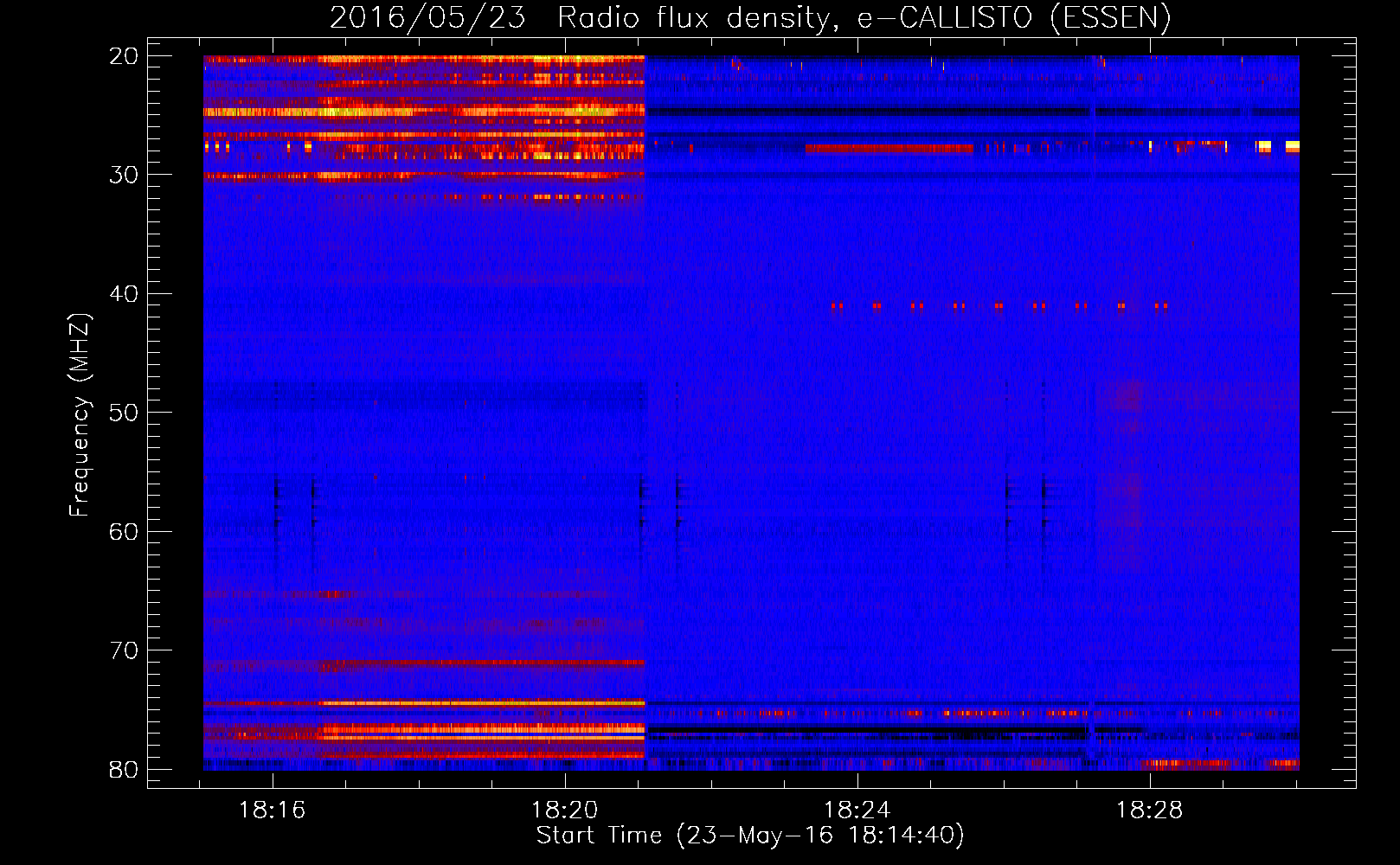Image resolution: width=1400 pixels, height=865 pixels.
Task: Click the 18:24 time tick label
Action: (x=857, y=811)
